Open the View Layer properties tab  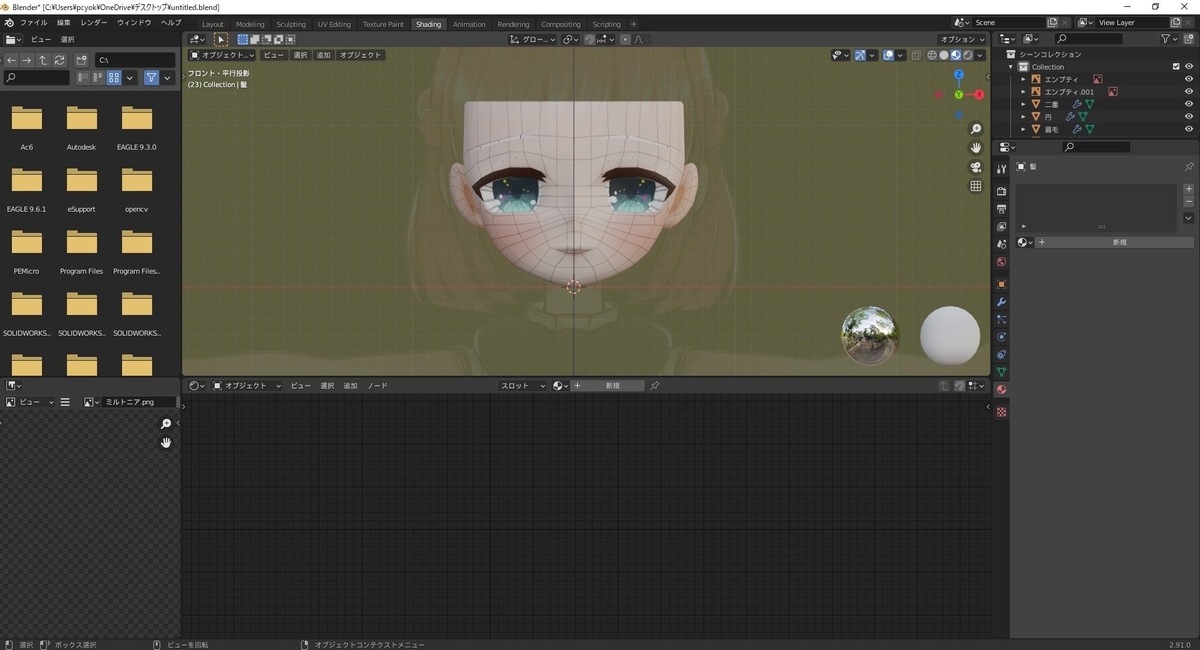pos(1001,226)
